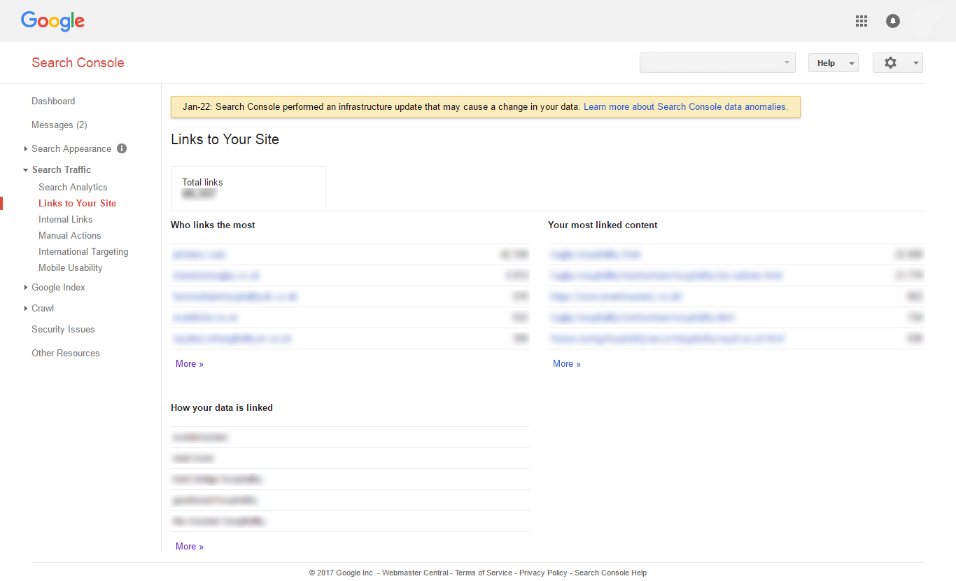Open International Targeting
Screen dimensions: 956x581
pos(83,252)
